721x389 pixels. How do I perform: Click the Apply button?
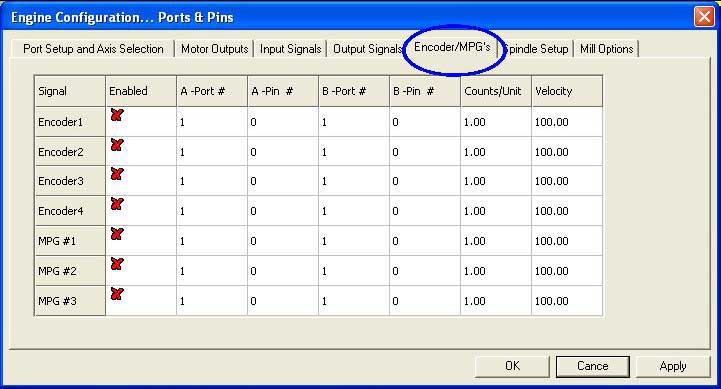tap(673, 366)
